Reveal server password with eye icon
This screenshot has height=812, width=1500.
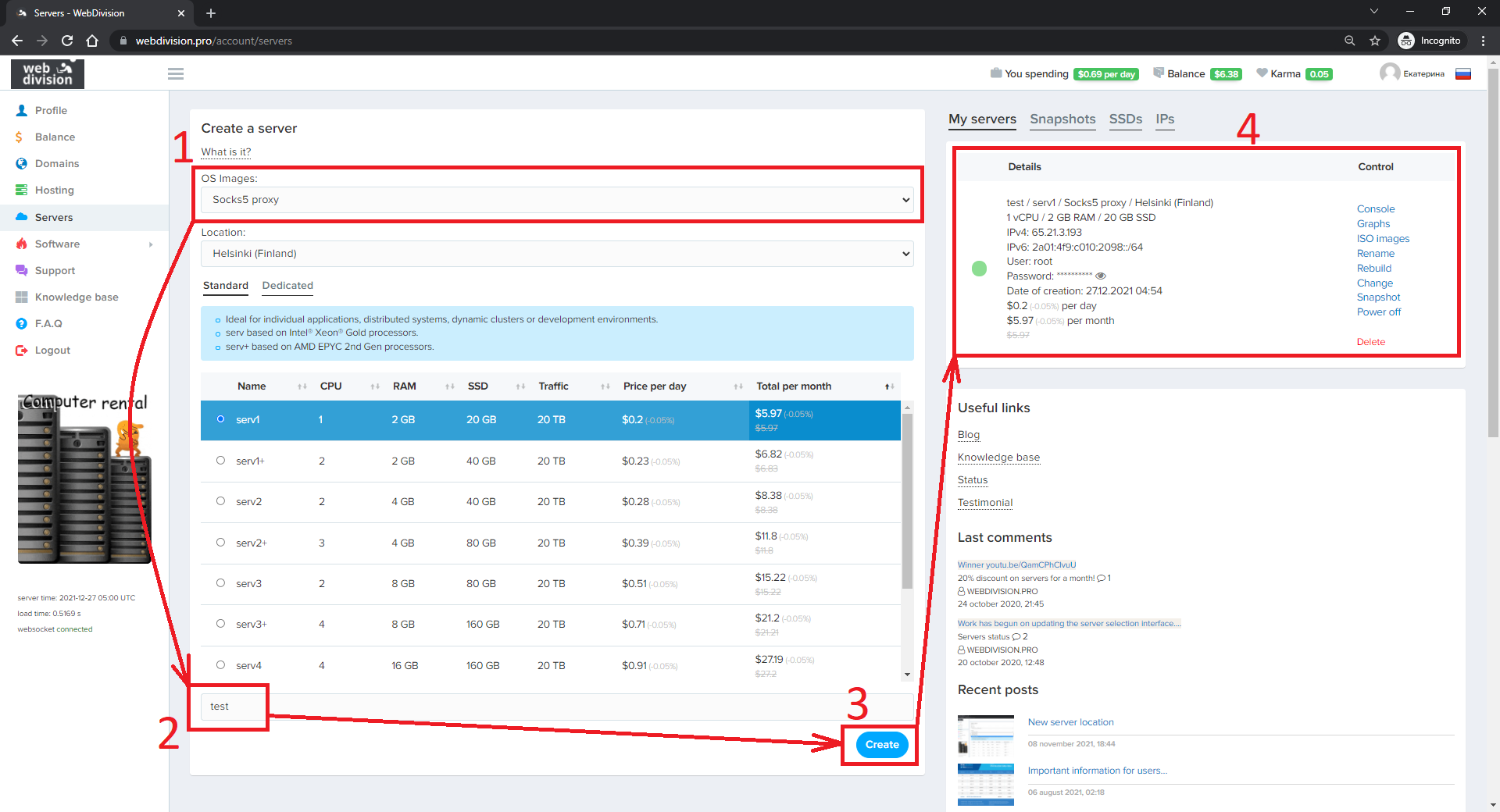(x=1101, y=276)
